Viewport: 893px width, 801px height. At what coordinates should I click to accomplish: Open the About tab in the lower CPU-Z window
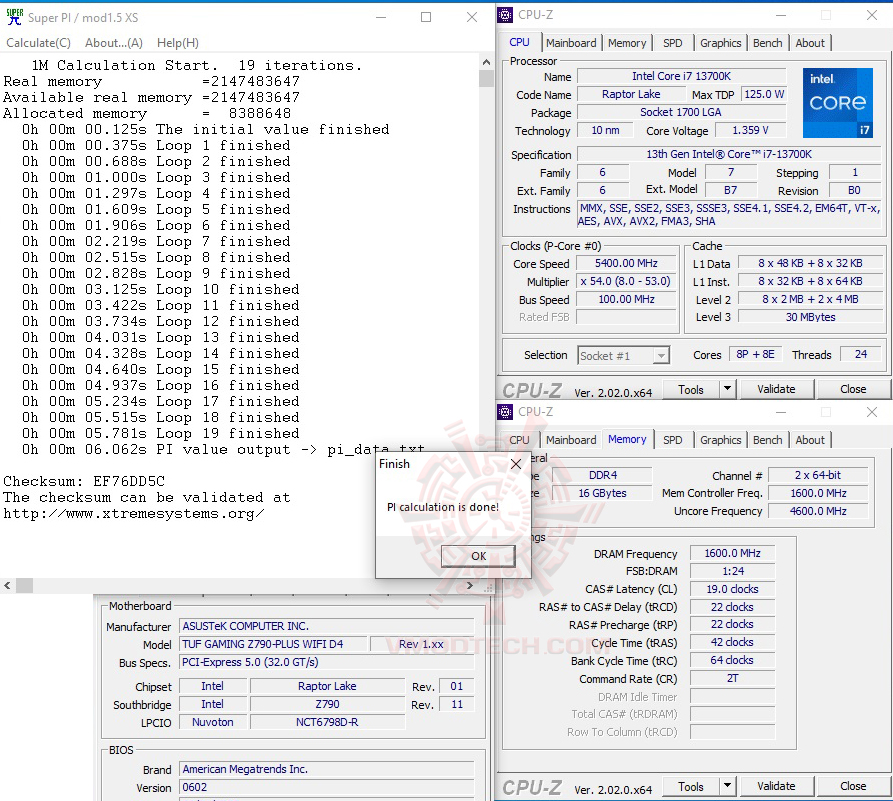(x=810, y=439)
